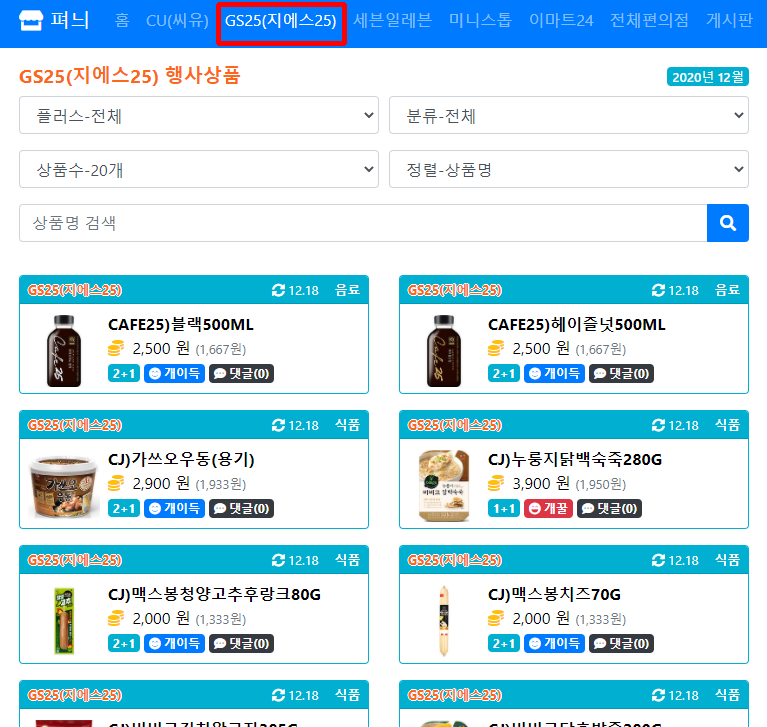
Task: Click 2+1 badge on CAFE25)헤이즐넛500ML
Action: coord(504,374)
